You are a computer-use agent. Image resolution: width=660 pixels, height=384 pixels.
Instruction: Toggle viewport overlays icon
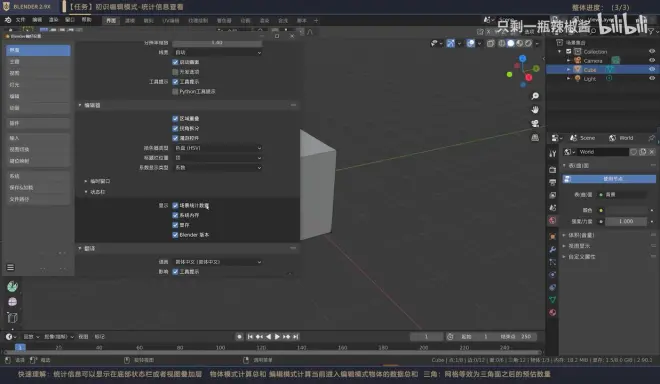pos(471,43)
